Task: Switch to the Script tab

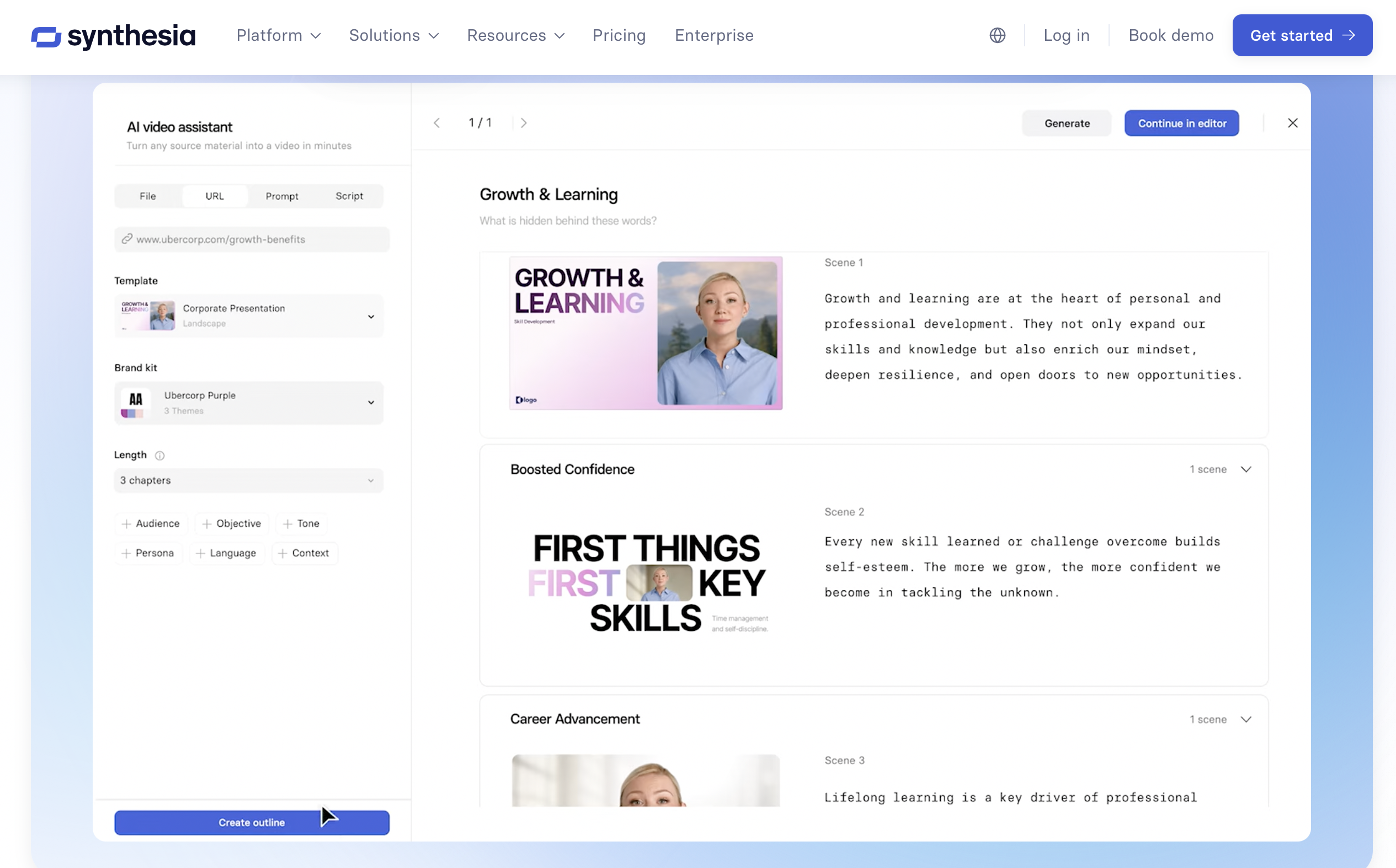Action: click(x=349, y=196)
